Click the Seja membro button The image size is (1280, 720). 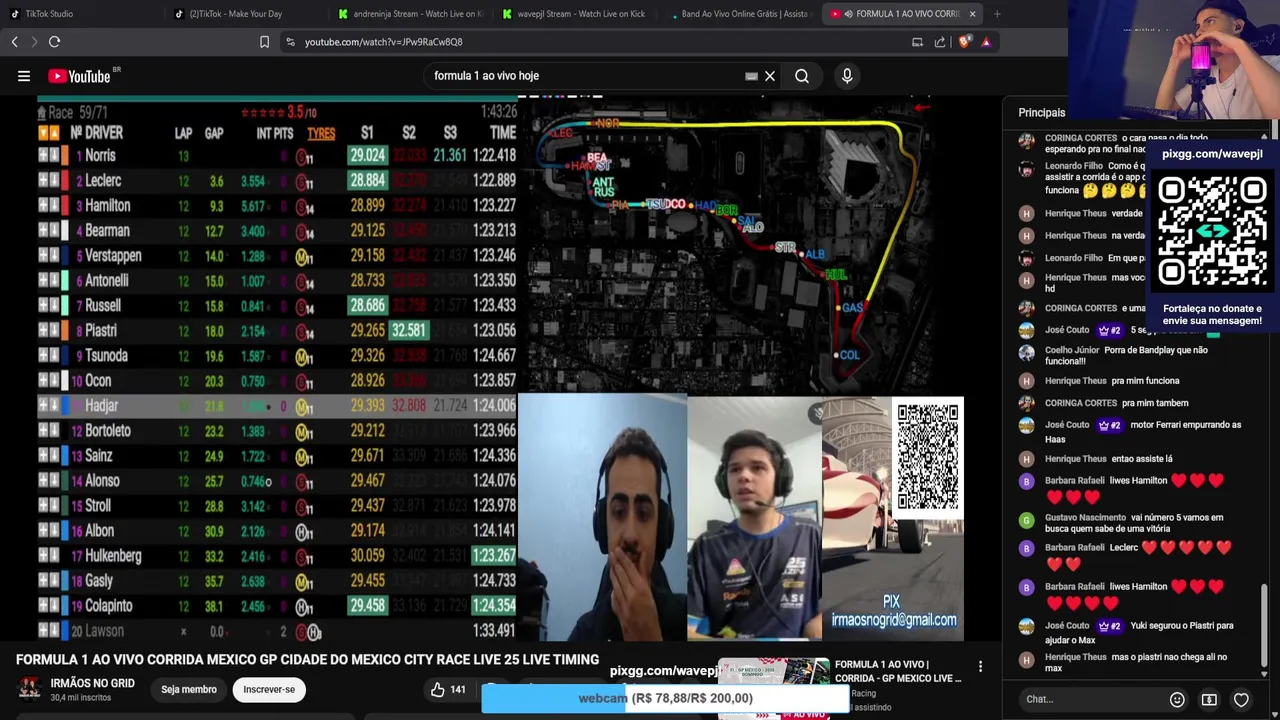189,689
